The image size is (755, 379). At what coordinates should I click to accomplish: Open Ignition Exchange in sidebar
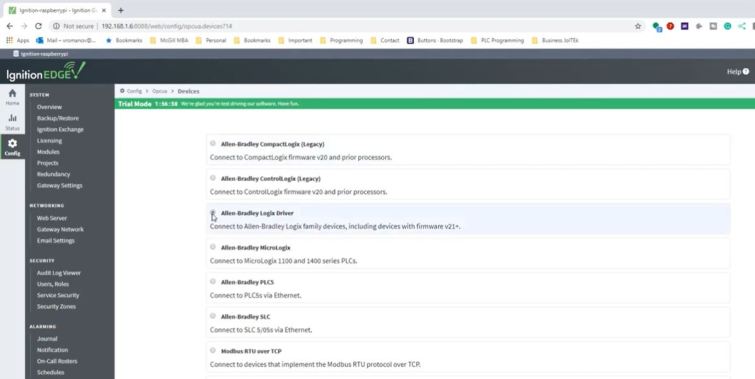click(x=60, y=130)
